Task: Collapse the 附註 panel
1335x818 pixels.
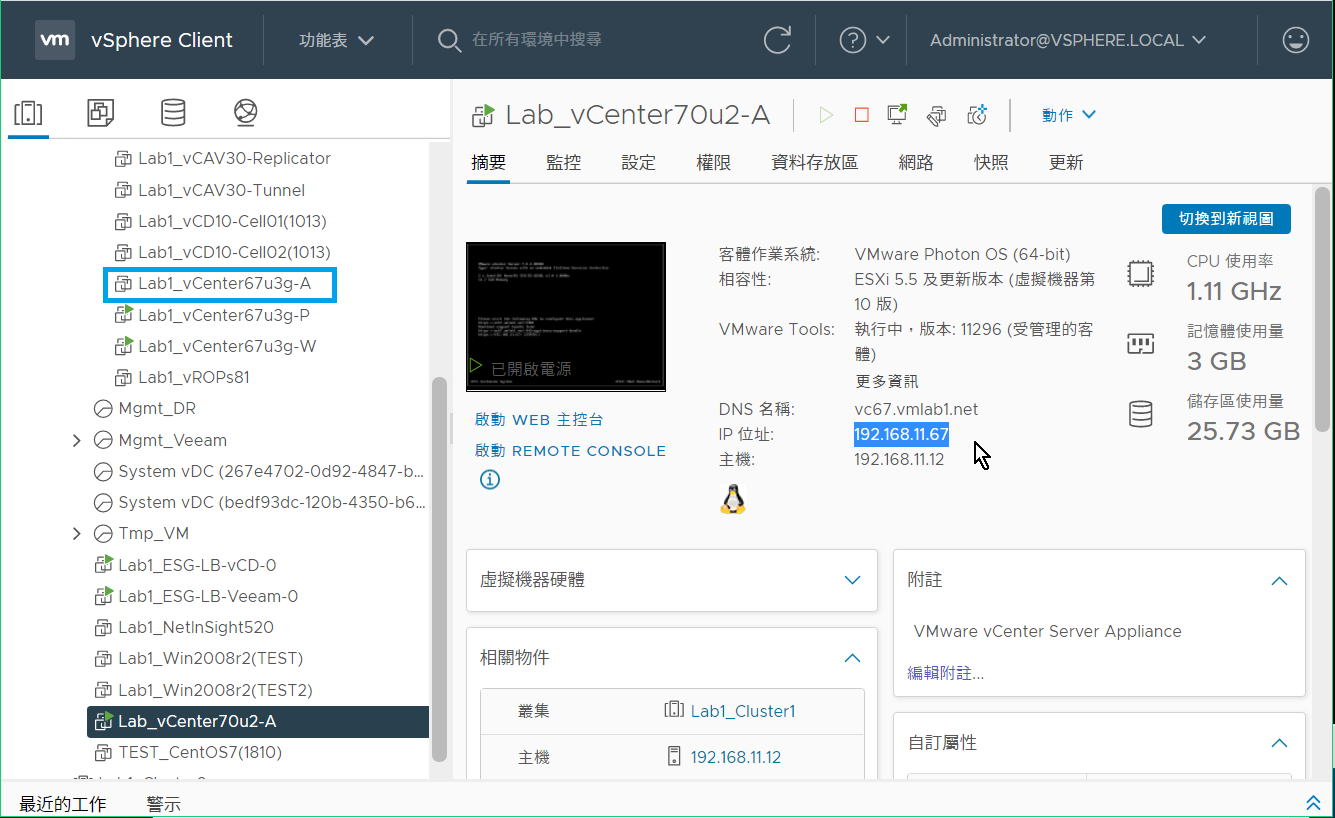Action: click(1279, 580)
